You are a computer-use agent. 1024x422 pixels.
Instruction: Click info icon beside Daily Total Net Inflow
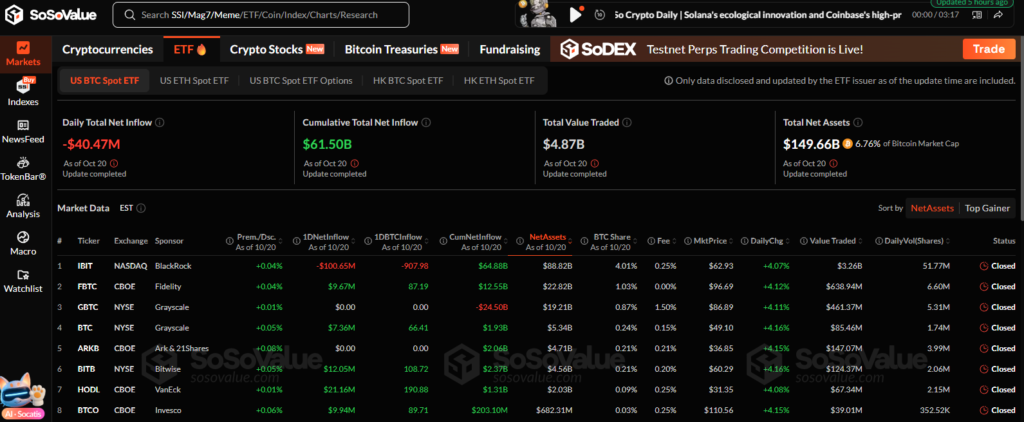160,122
